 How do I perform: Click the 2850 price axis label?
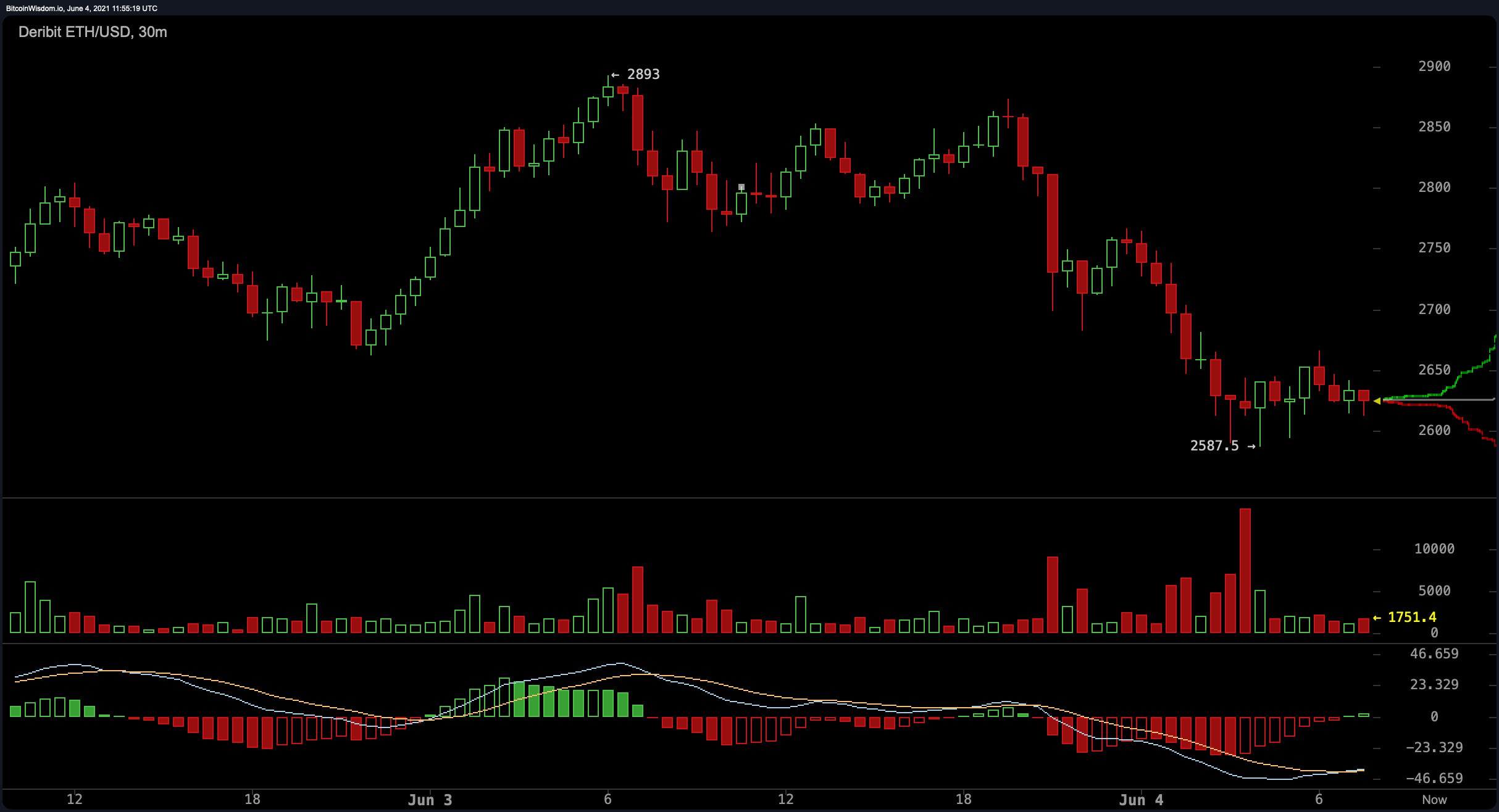click(x=1434, y=127)
